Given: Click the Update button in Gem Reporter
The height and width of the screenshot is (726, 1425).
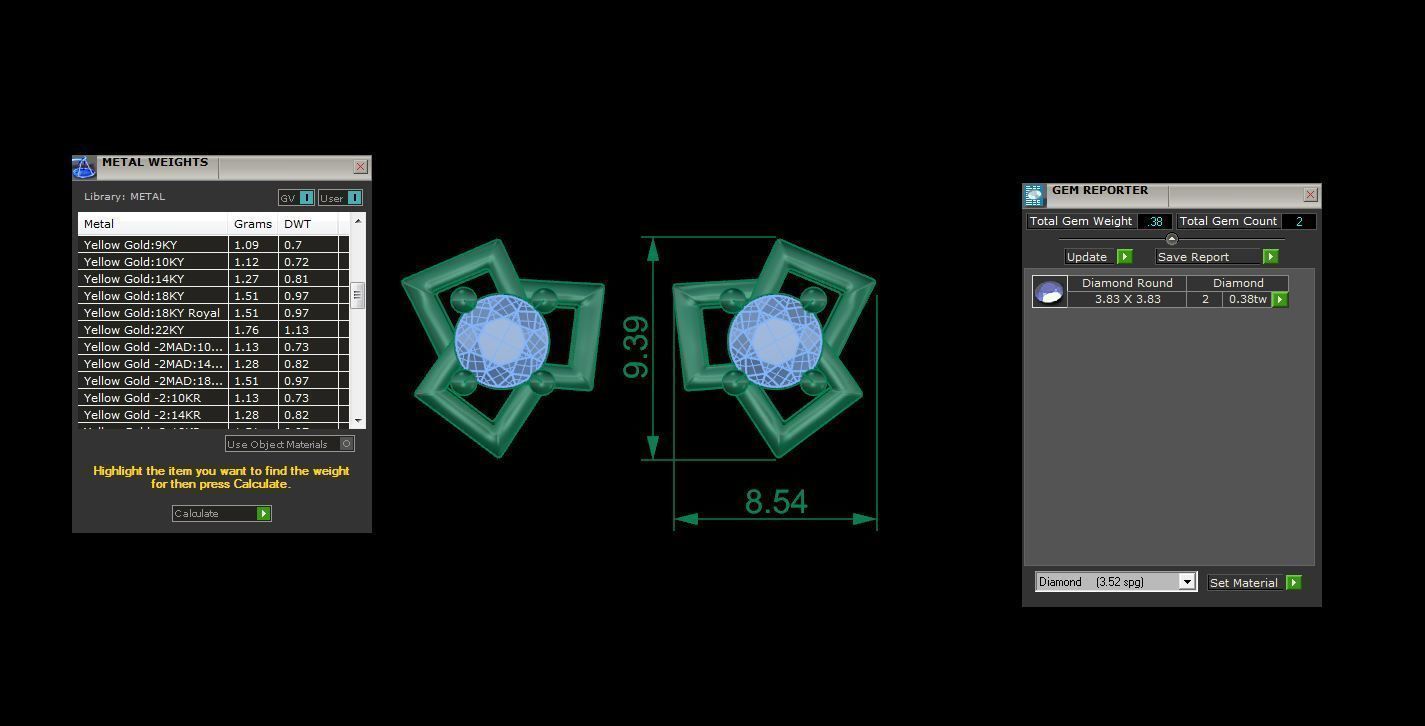Looking at the screenshot, I should point(1097,257).
